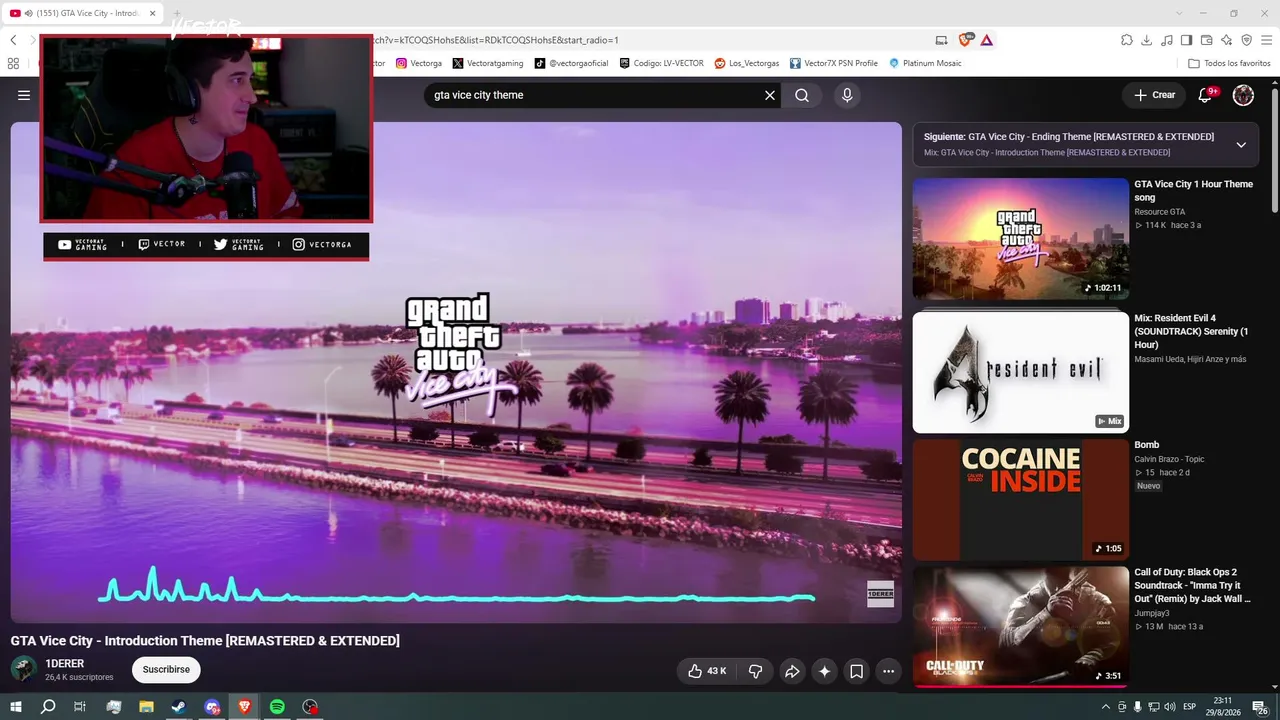This screenshot has height=720, width=1280.
Task: Open the ESP keyboard language switcher
Action: click(1190, 707)
